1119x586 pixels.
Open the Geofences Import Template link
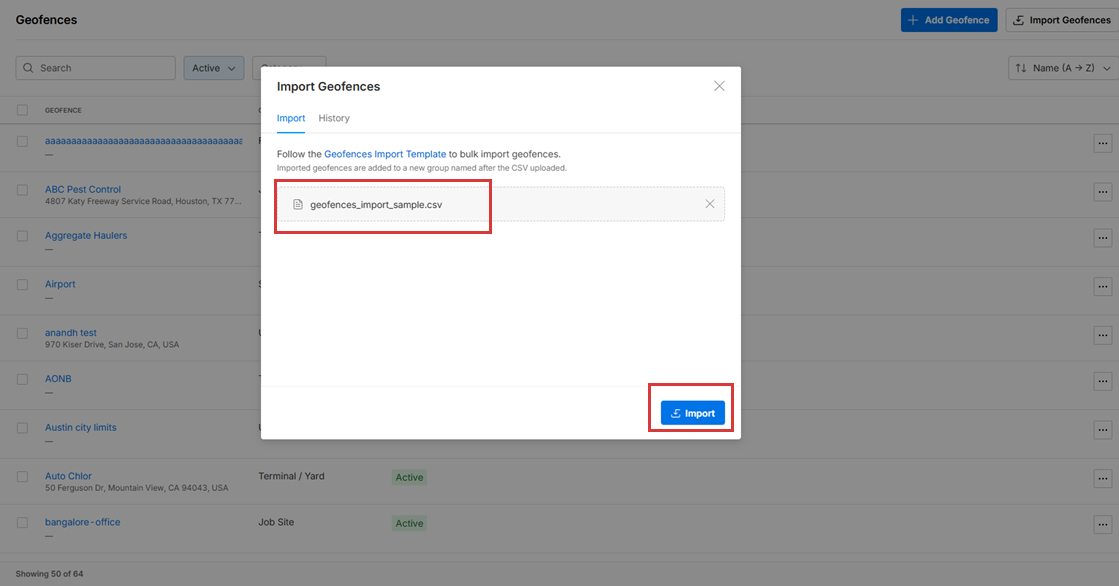385,154
